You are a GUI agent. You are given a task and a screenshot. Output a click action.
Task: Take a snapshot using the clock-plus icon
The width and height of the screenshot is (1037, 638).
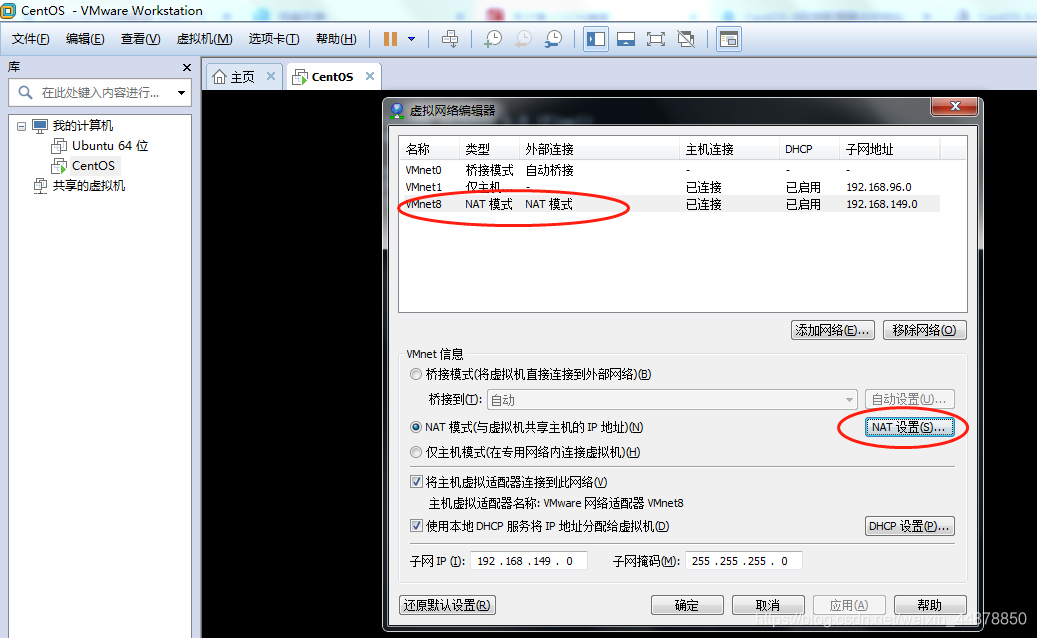[493, 39]
